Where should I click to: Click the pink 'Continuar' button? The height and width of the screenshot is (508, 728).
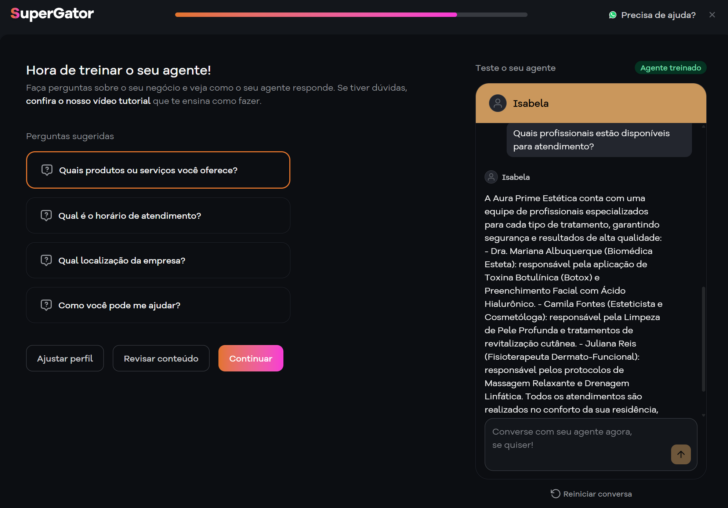point(251,358)
